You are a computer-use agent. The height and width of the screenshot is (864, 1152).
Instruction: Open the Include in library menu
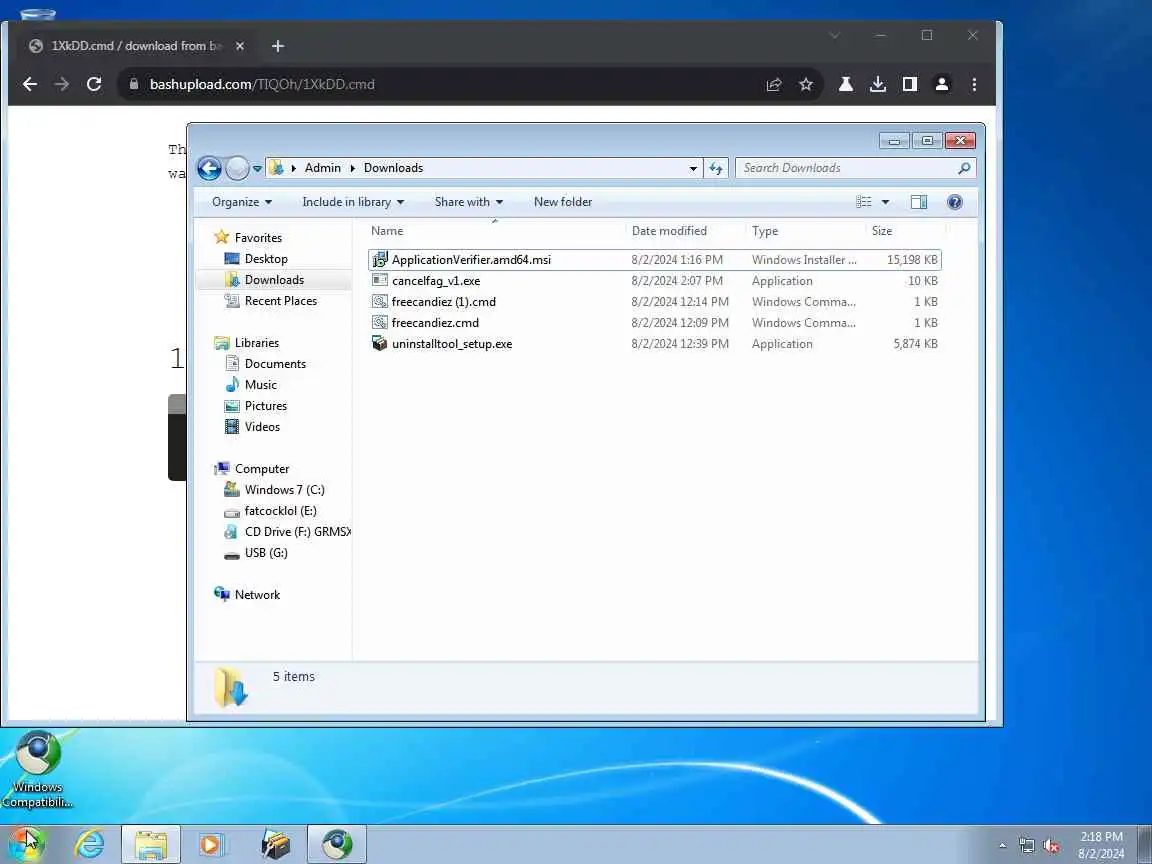tap(353, 202)
